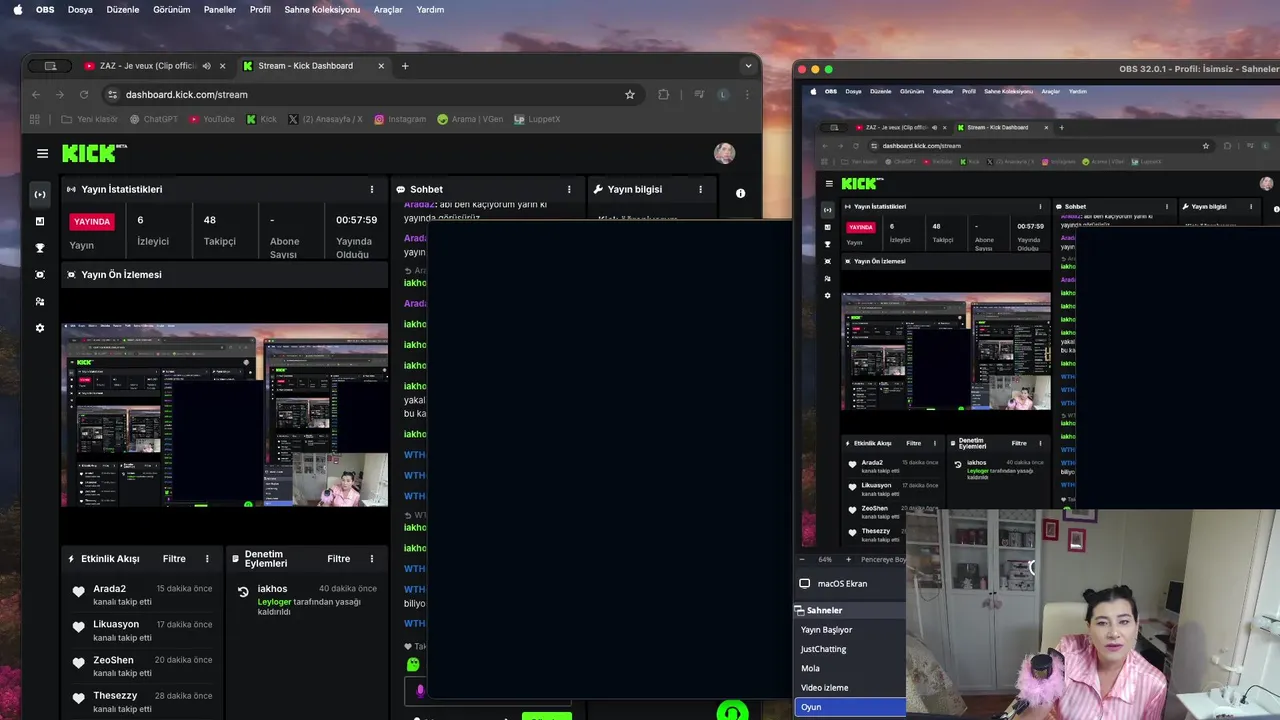Open Yayın İstatistikleri three-dot options
The height and width of the screenshot is (720, 1280).
click(372, 189)
